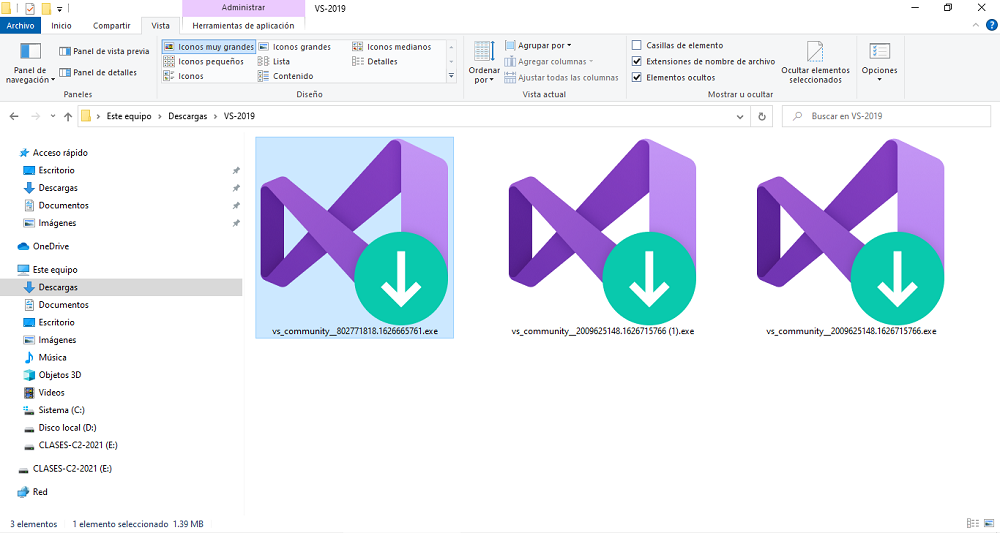This screenshot has width=1000, height=533.
Task: Select vs_community__802771818.1626665761.exe file
Action: point(355,237)
